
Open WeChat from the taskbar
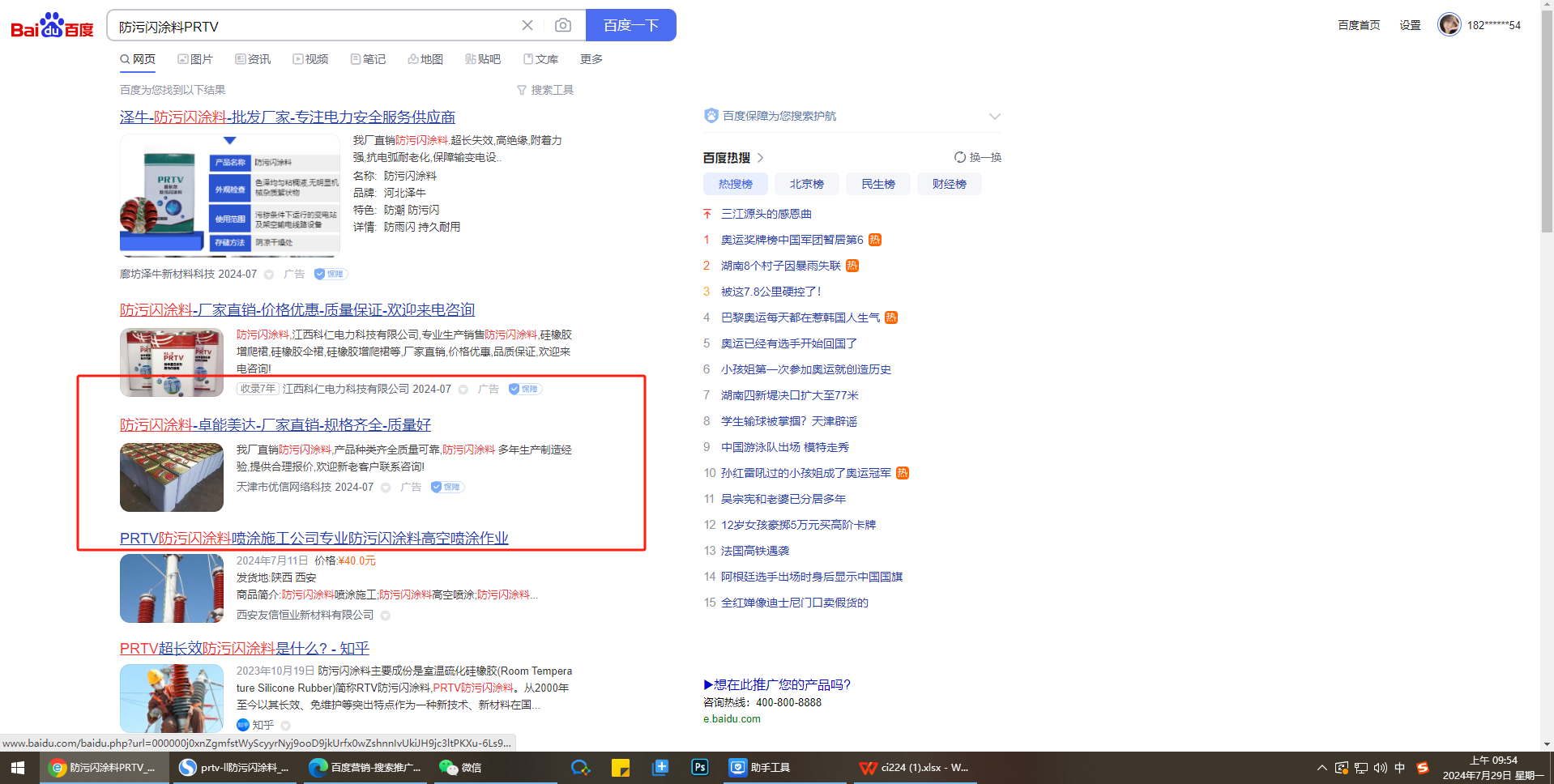(x=460, y=768)
